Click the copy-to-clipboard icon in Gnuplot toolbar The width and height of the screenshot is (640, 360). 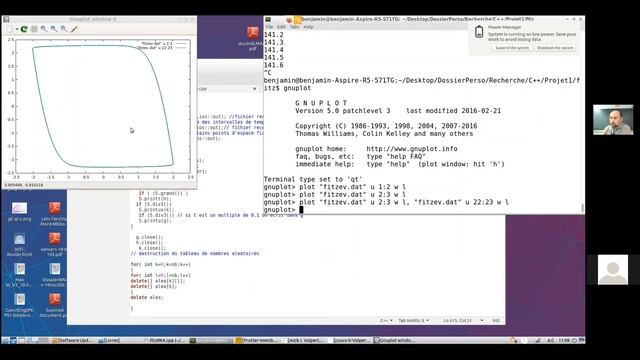[10, 29]
